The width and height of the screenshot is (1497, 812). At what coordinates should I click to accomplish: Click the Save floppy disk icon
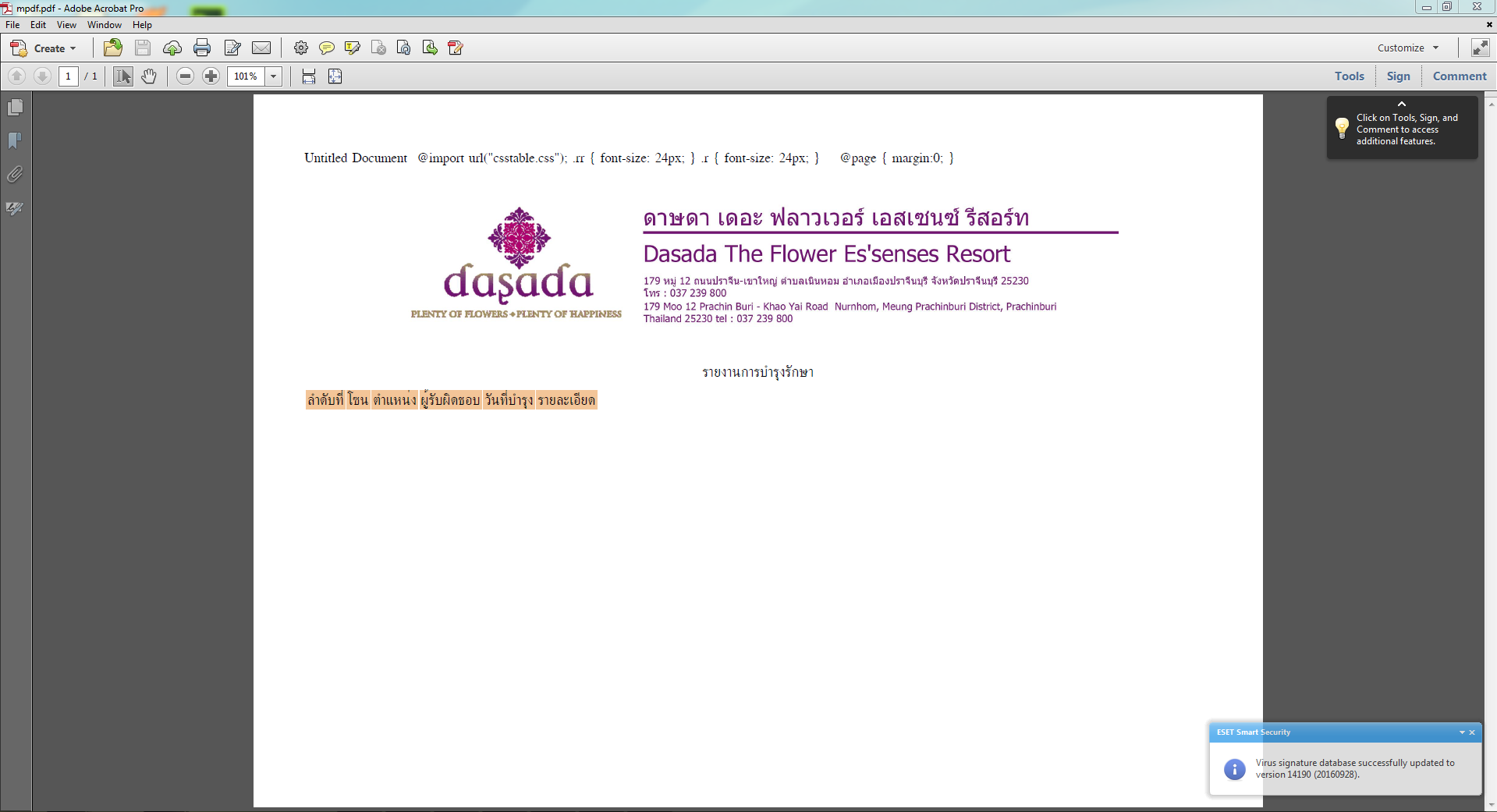point(143,48)
